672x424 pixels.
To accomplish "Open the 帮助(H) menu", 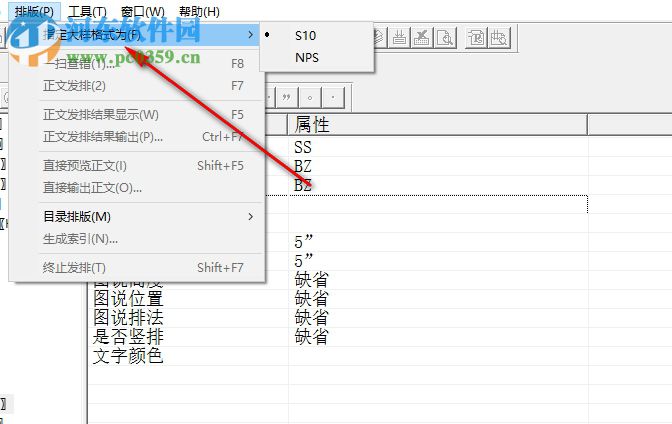I will (199, 12).
